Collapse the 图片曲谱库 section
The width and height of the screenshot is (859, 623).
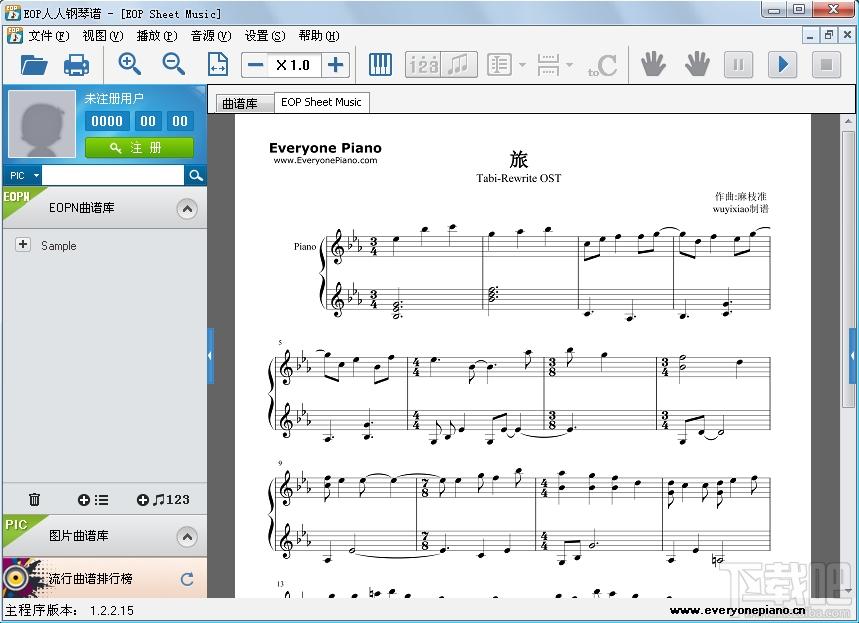tap(187, 536)
